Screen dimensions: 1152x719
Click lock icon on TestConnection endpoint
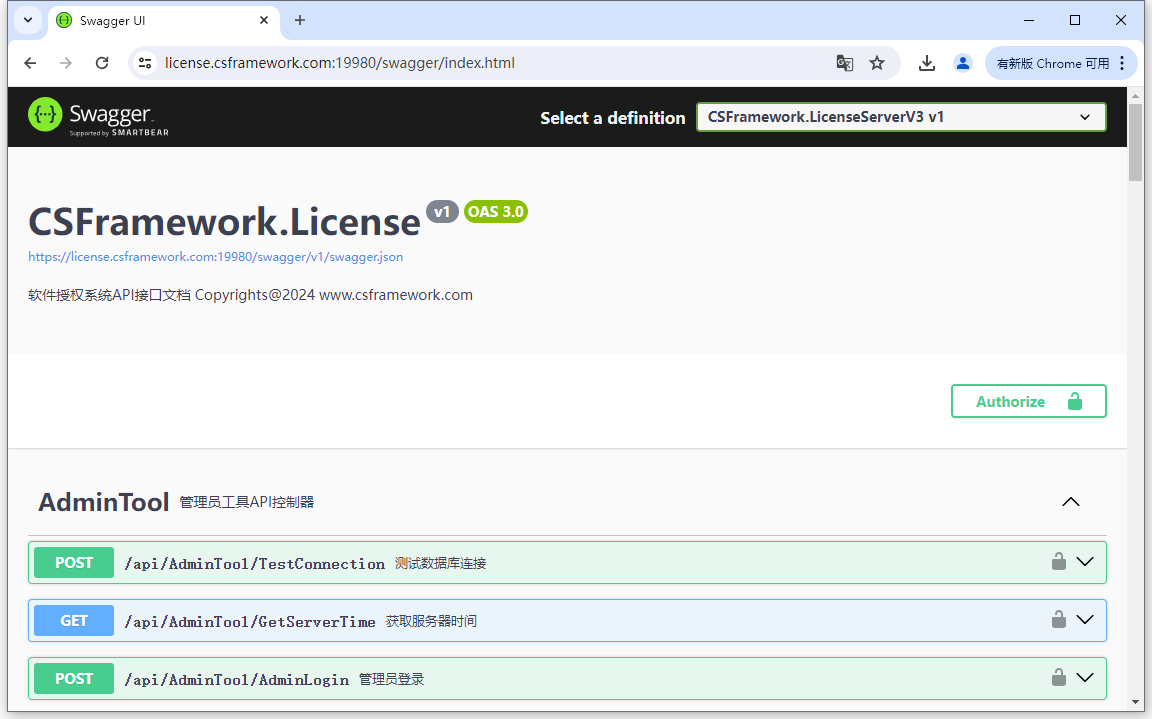1059,562
